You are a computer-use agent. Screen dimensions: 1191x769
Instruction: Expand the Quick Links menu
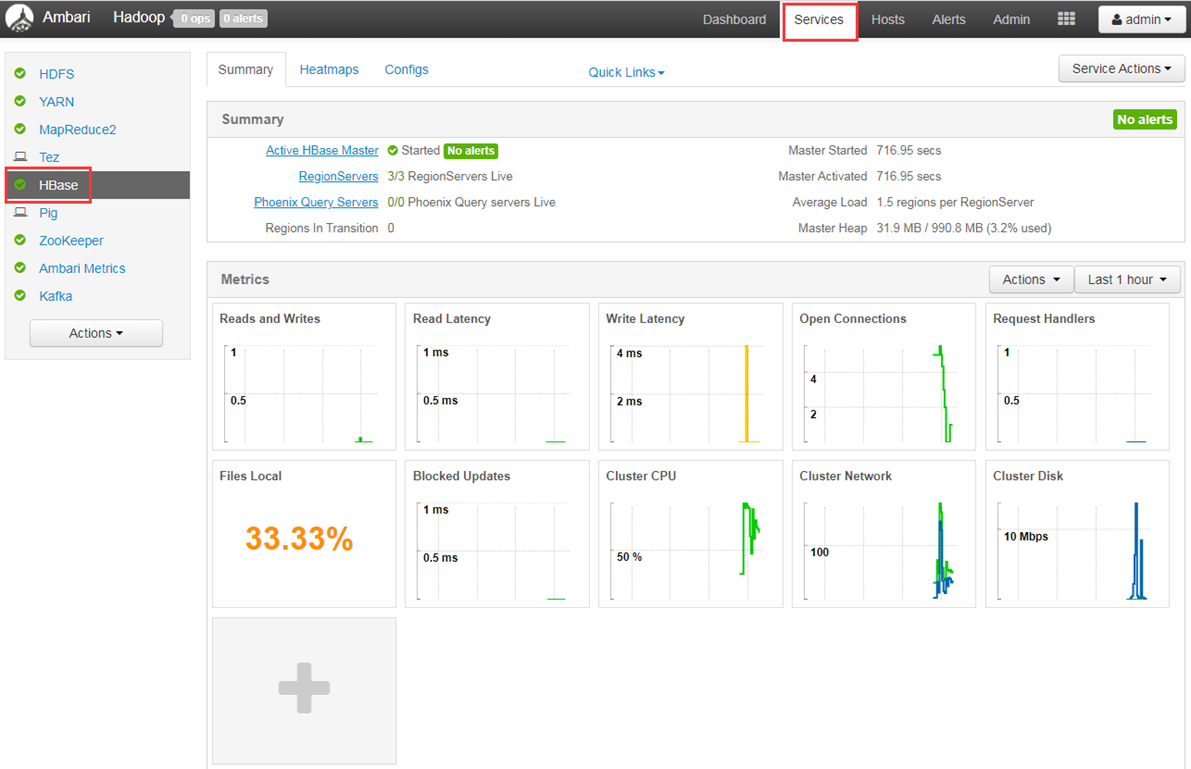pyautogui.click(x=627, y=72)
